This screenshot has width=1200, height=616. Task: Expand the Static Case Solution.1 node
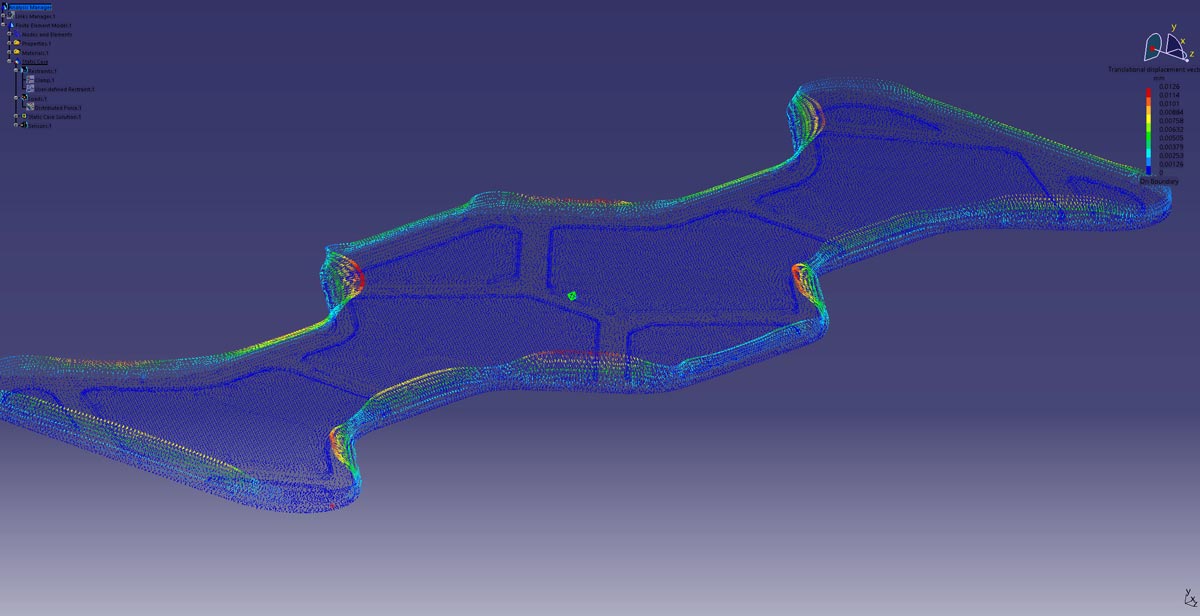(16, 116)
